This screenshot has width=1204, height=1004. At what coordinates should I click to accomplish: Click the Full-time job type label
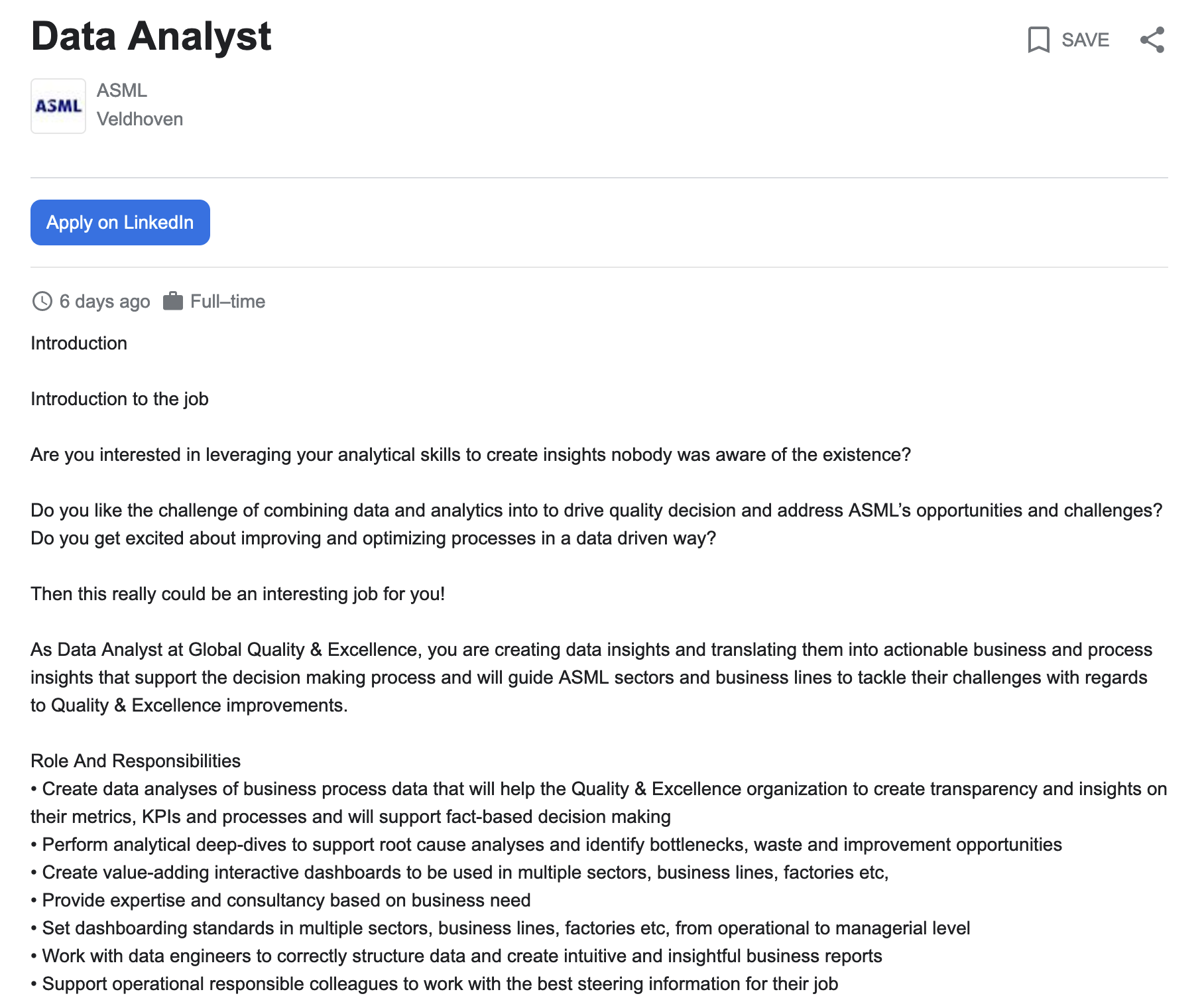(x=227, y=301)
